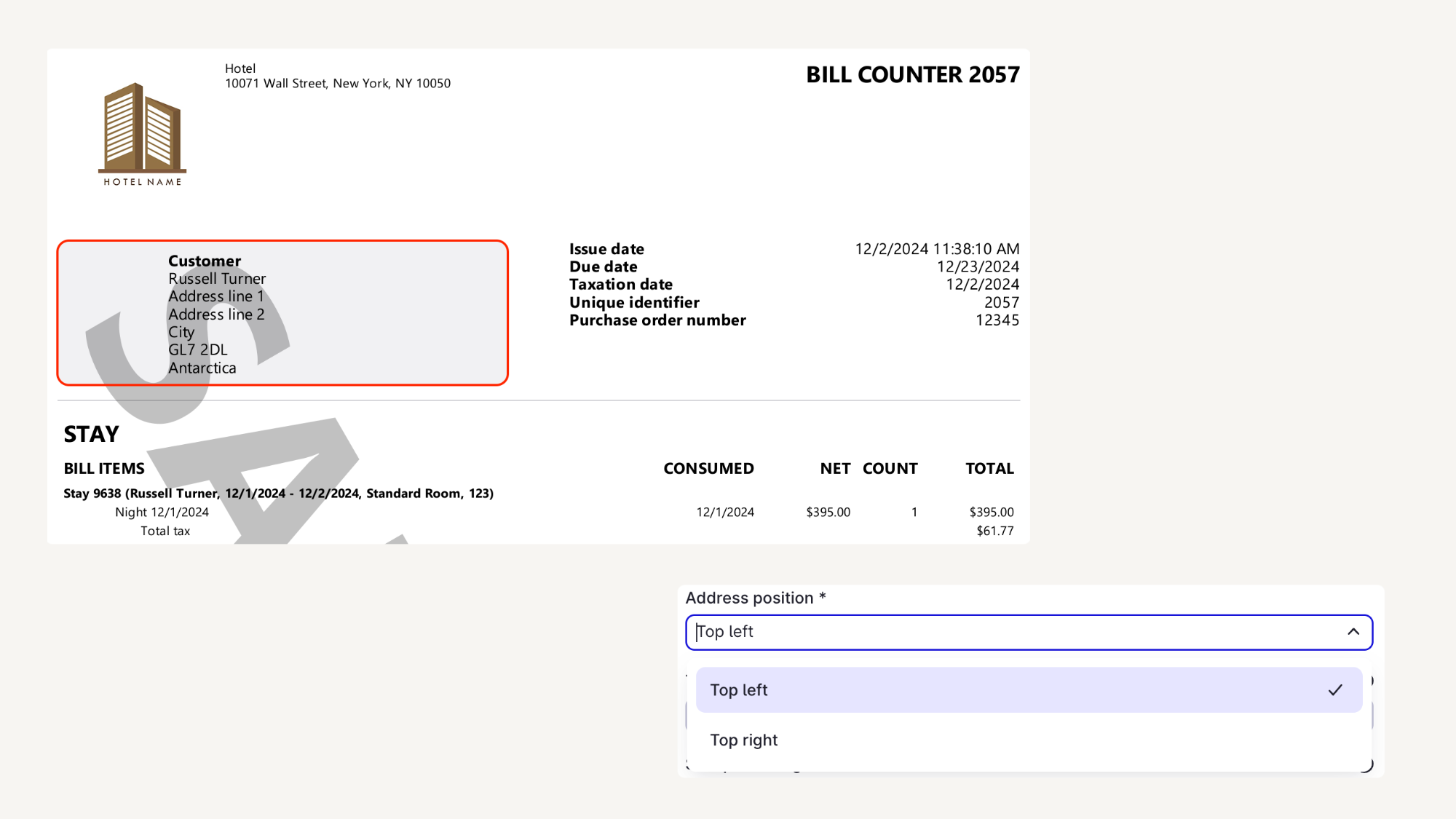Click the Stay 9638 bill item row
Viewport: 1456px width, 819px height.
[278, 494]
